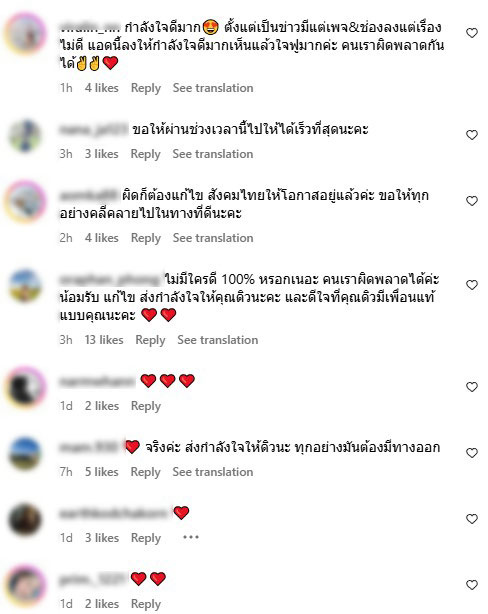488x614 pixels.
Task: Open the 5 likes count list
Action: coord(101,472)
